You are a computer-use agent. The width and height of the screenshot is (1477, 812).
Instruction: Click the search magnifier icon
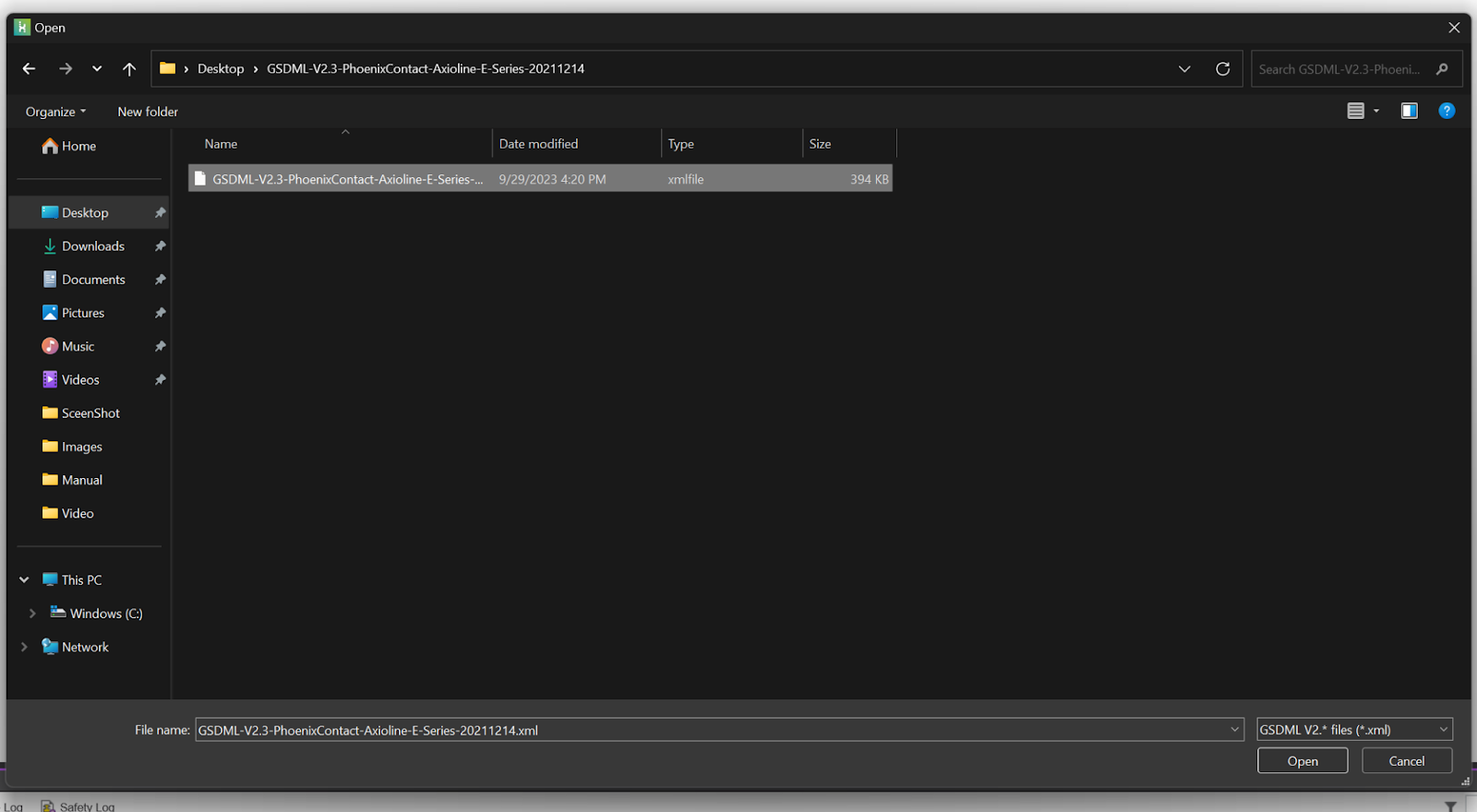pos(1442,69)
